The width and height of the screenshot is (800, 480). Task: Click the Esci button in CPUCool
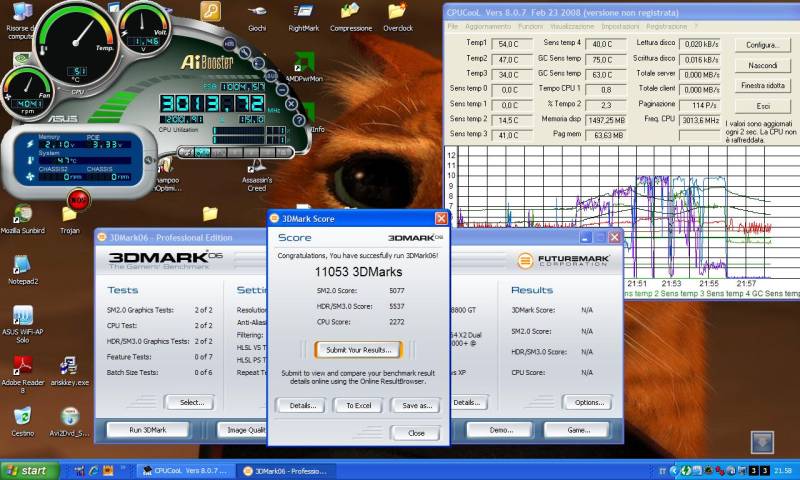point(762,106)
